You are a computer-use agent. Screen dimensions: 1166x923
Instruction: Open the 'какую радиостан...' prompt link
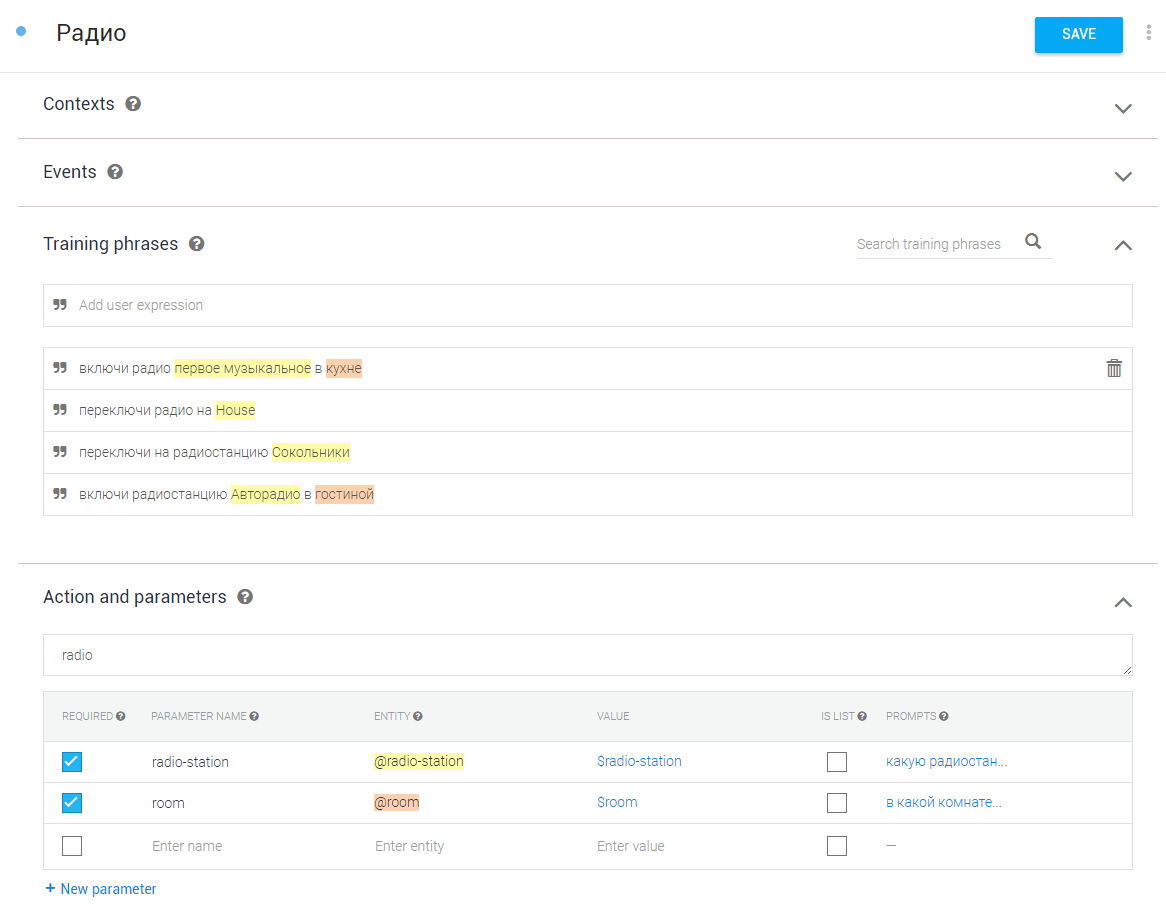coord(946,761)
